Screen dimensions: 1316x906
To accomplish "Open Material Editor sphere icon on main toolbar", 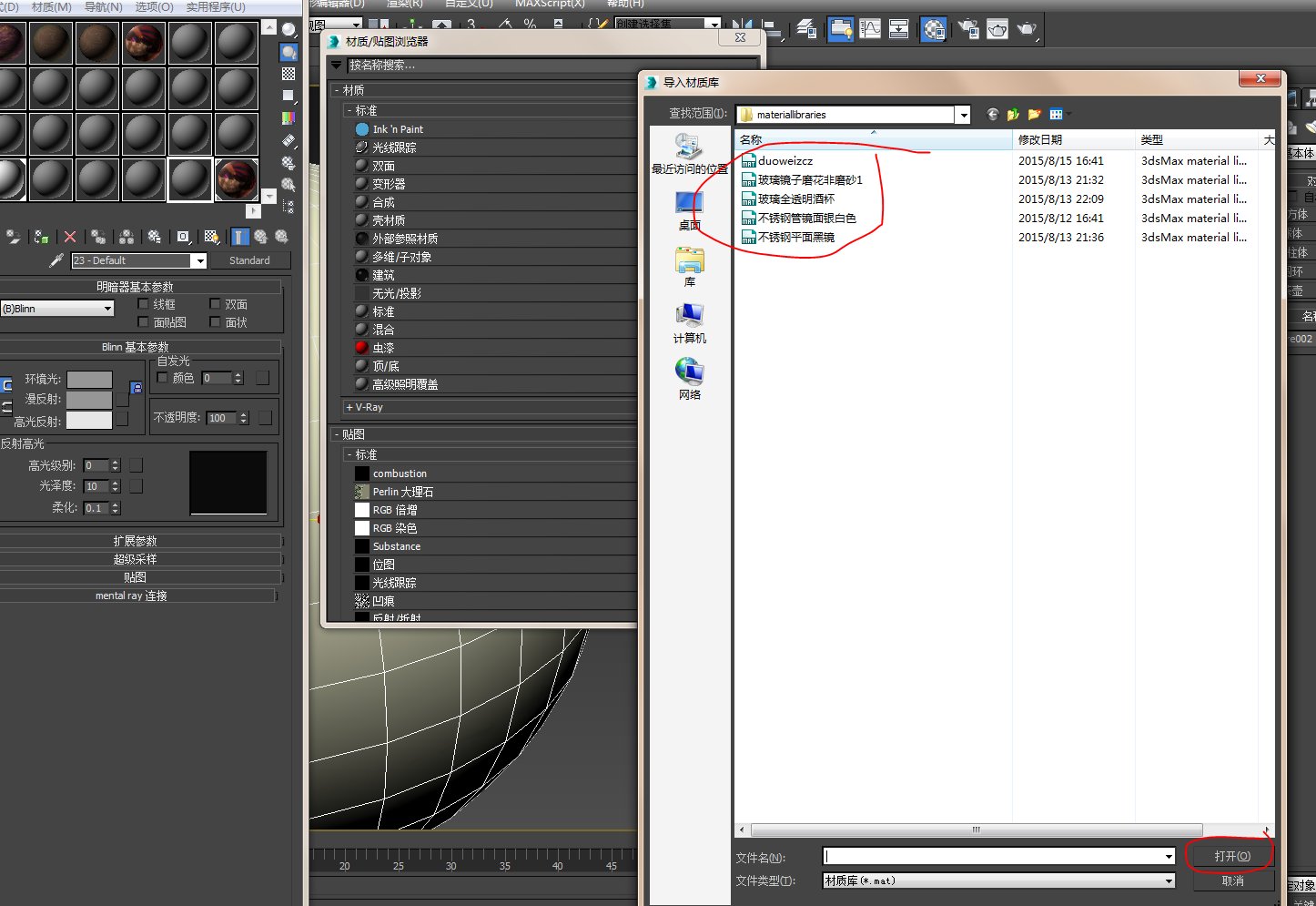I will click(x=933, y=29).
